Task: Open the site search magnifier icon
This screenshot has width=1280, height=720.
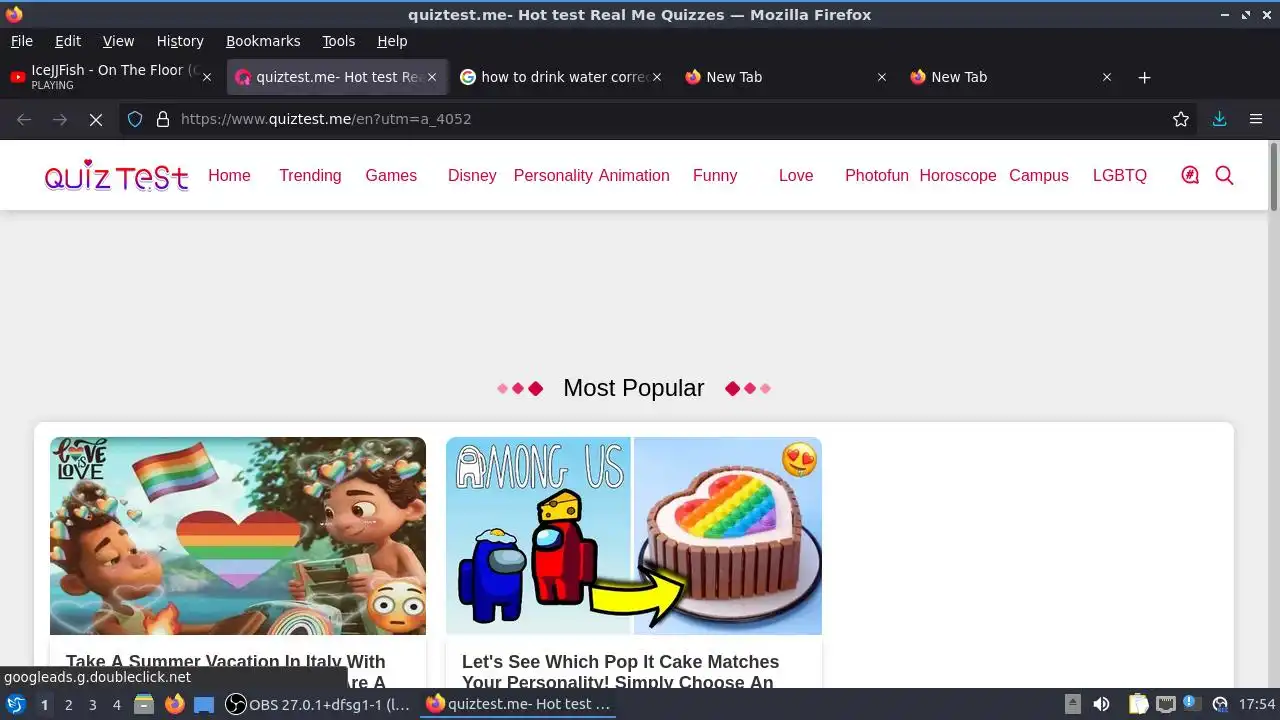Action: (1224, 175)
